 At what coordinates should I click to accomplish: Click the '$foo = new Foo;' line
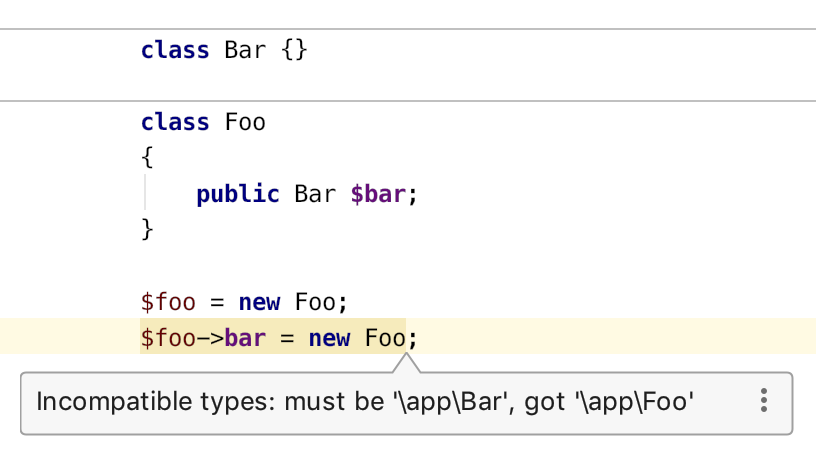[x=244, y=302]
